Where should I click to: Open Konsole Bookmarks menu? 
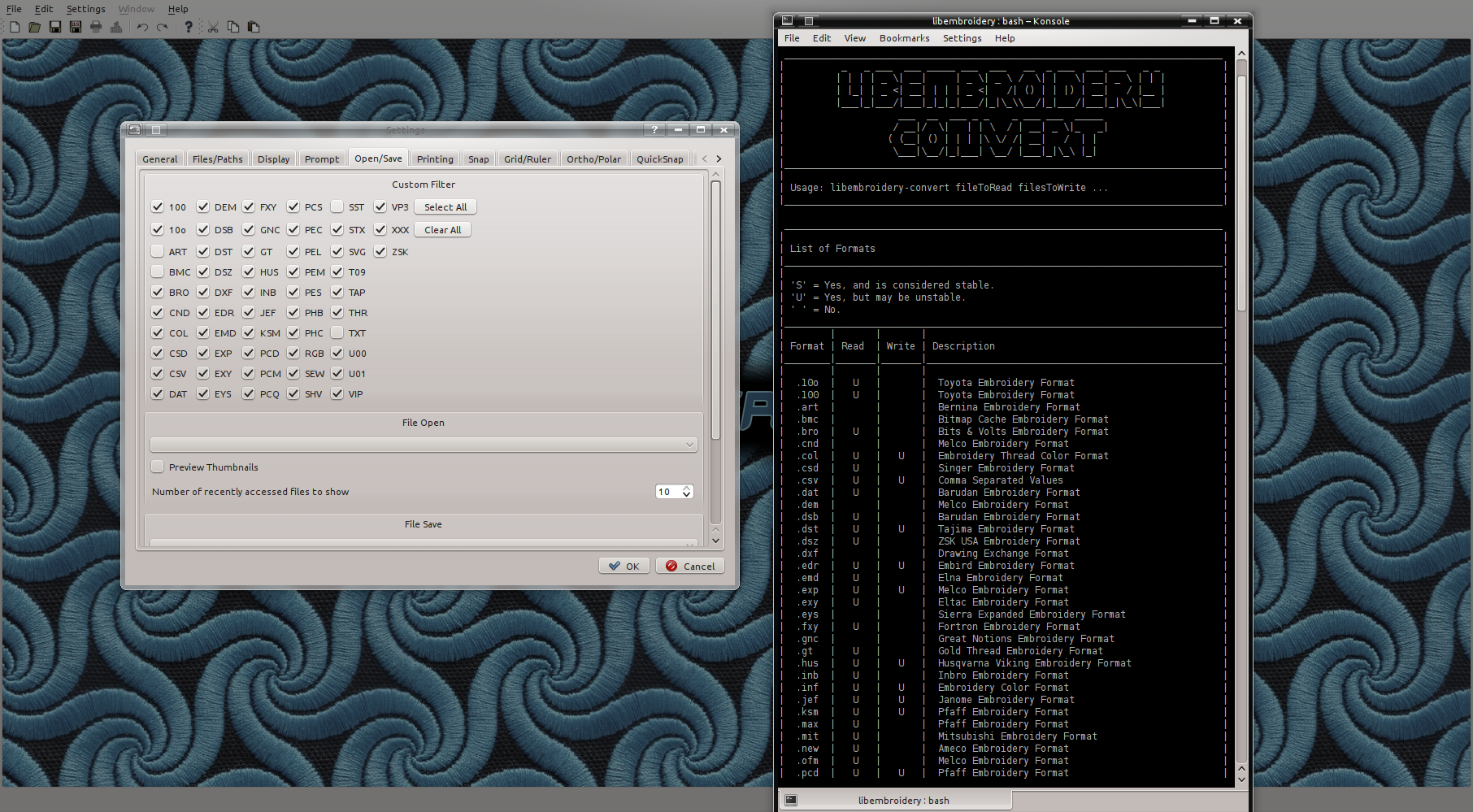click(x=904, y=38)
